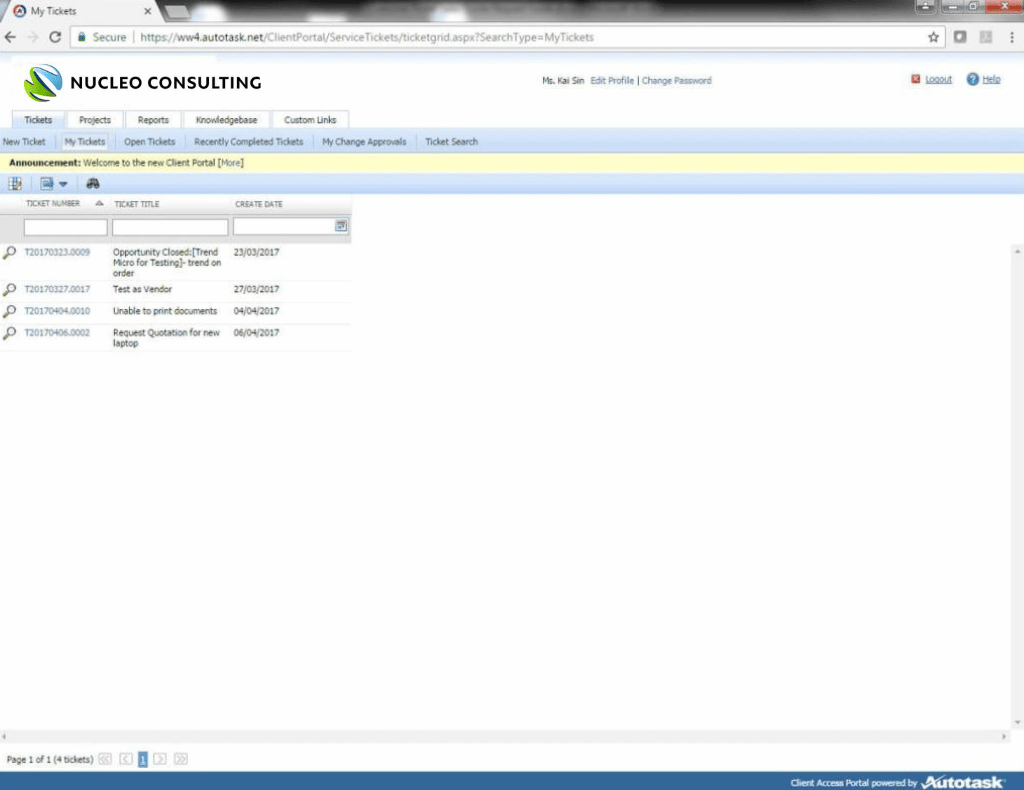Click the Logout link
This screenshot has height=790, width=1024.
pyautogui.click(x=938, y=80)
